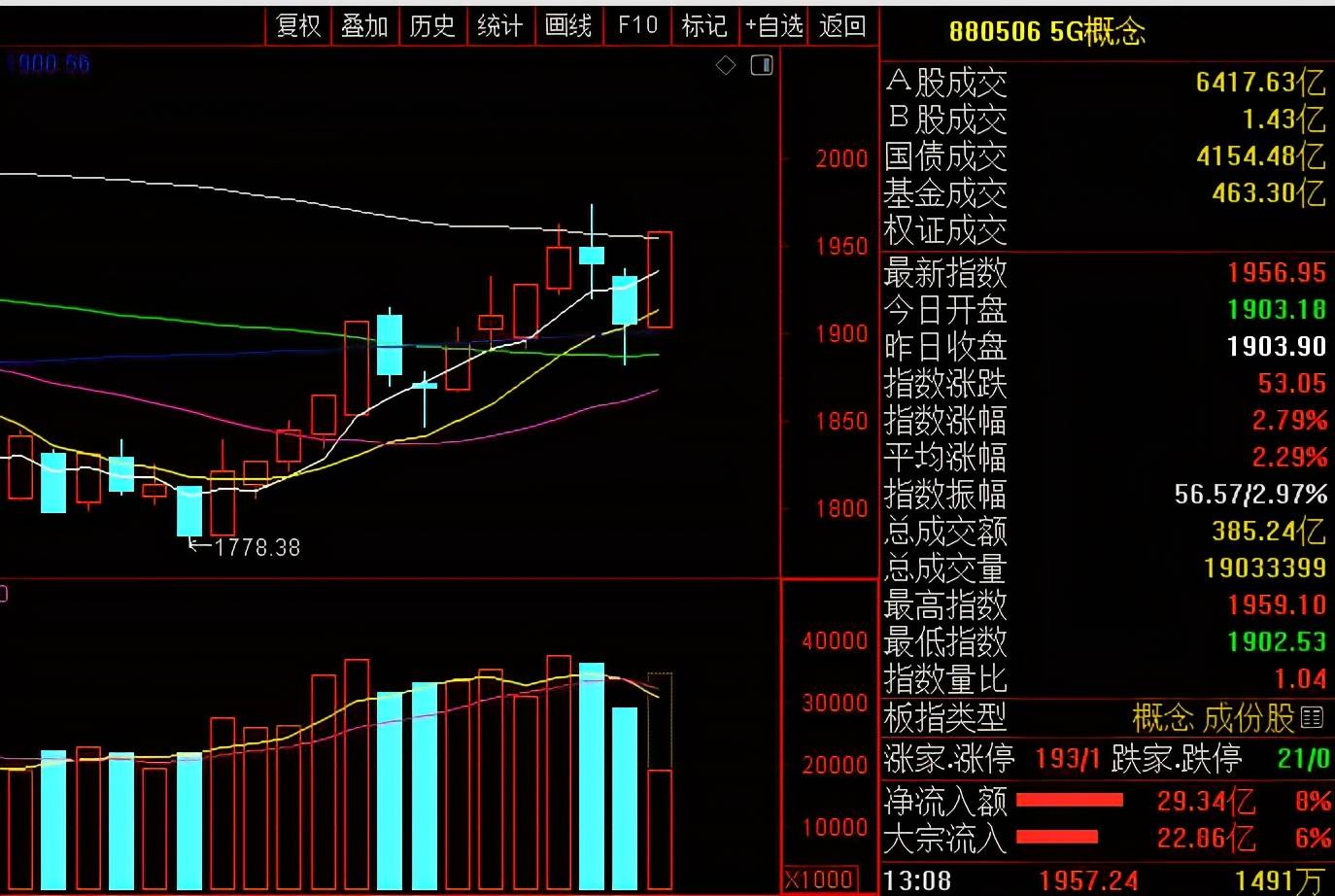Viewport: 1335px width, 896px height.
Task: Click the small box icon in volume pane
Action: click(3, 593)
